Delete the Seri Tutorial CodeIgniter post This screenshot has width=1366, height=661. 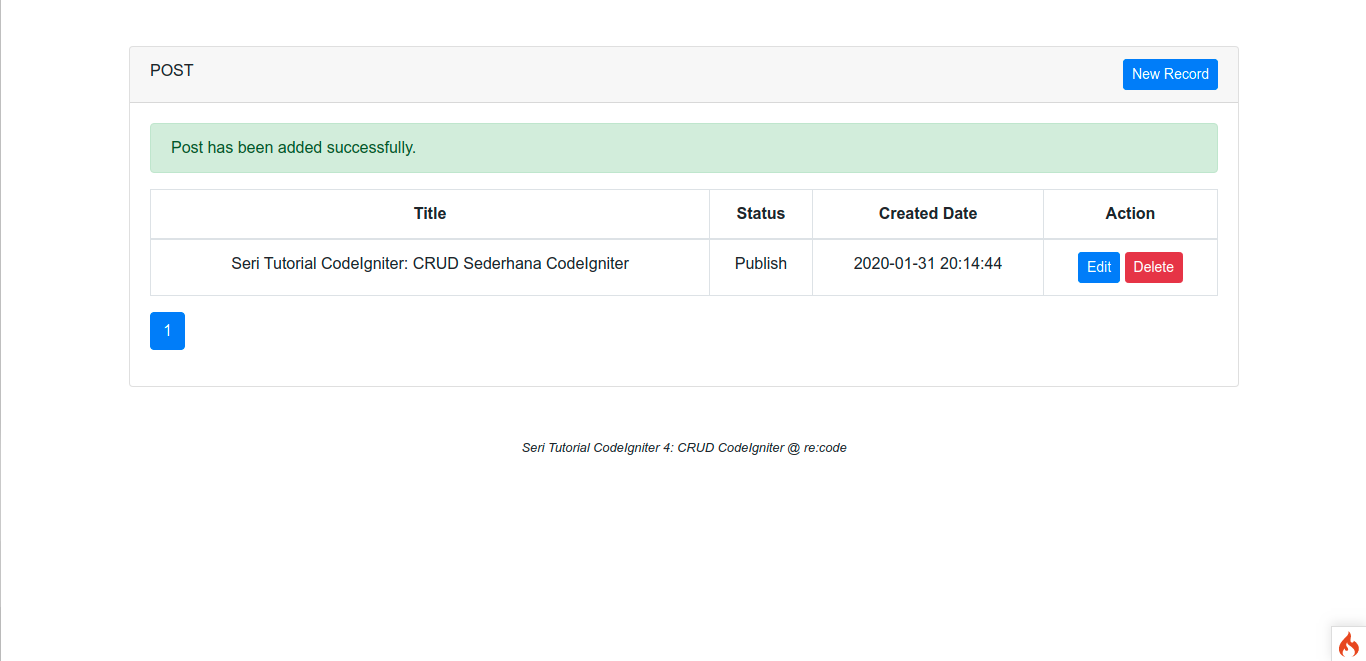[1153, 267]
